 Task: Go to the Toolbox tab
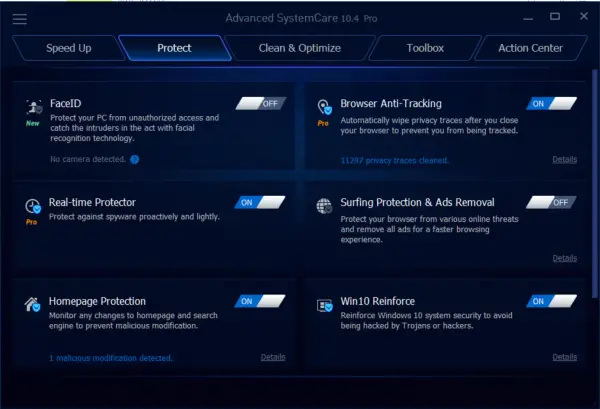pos(425,48)
